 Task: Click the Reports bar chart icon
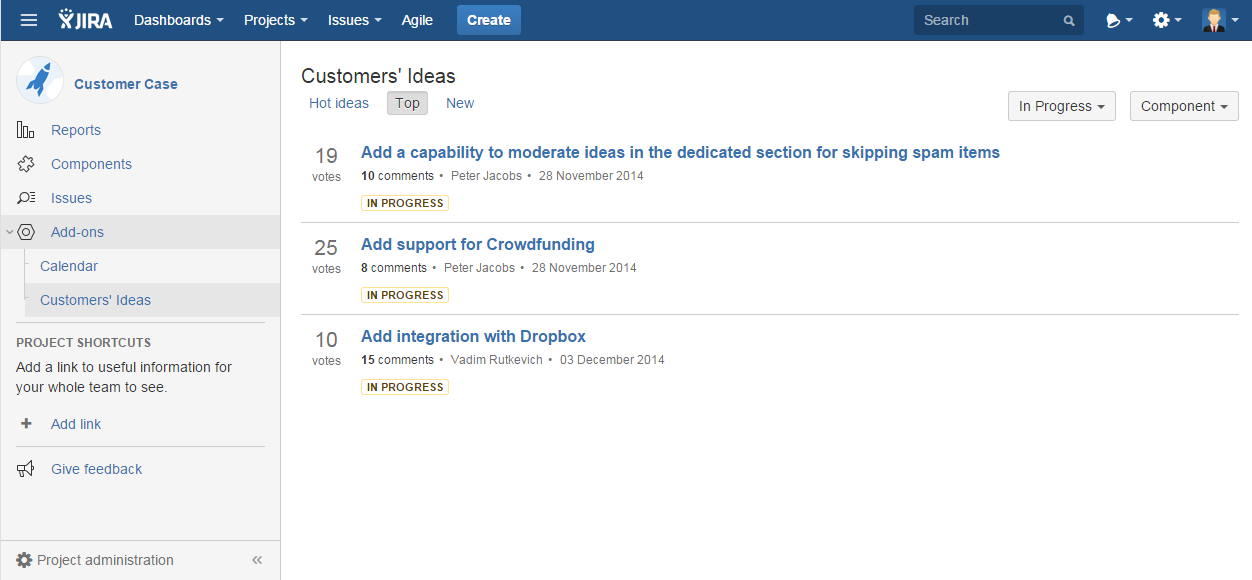(x=26, y=130)
